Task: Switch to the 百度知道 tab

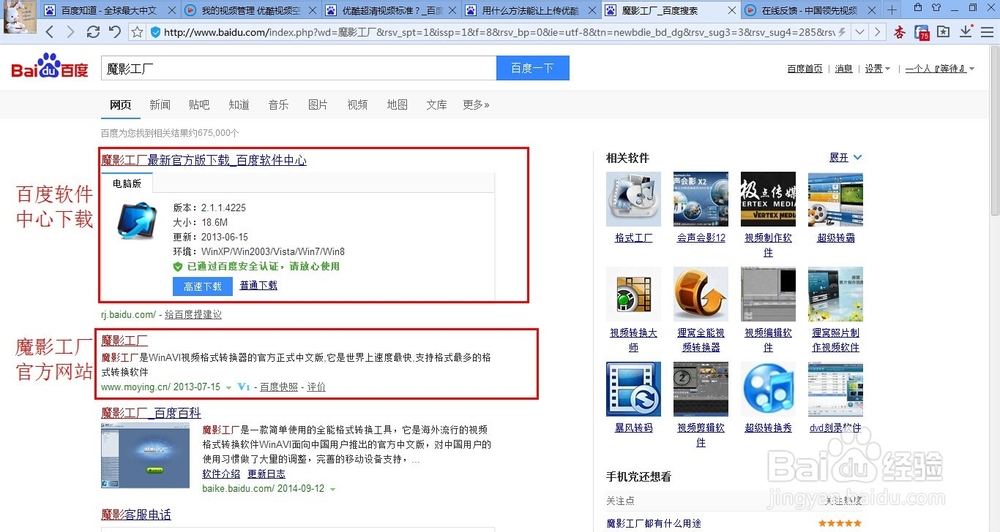Action: click(x=110, y=10)
